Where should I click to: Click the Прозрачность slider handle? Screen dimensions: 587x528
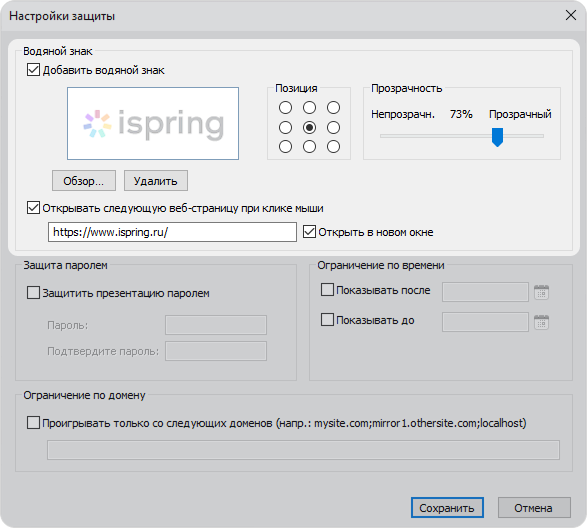[x=497, y=137]
